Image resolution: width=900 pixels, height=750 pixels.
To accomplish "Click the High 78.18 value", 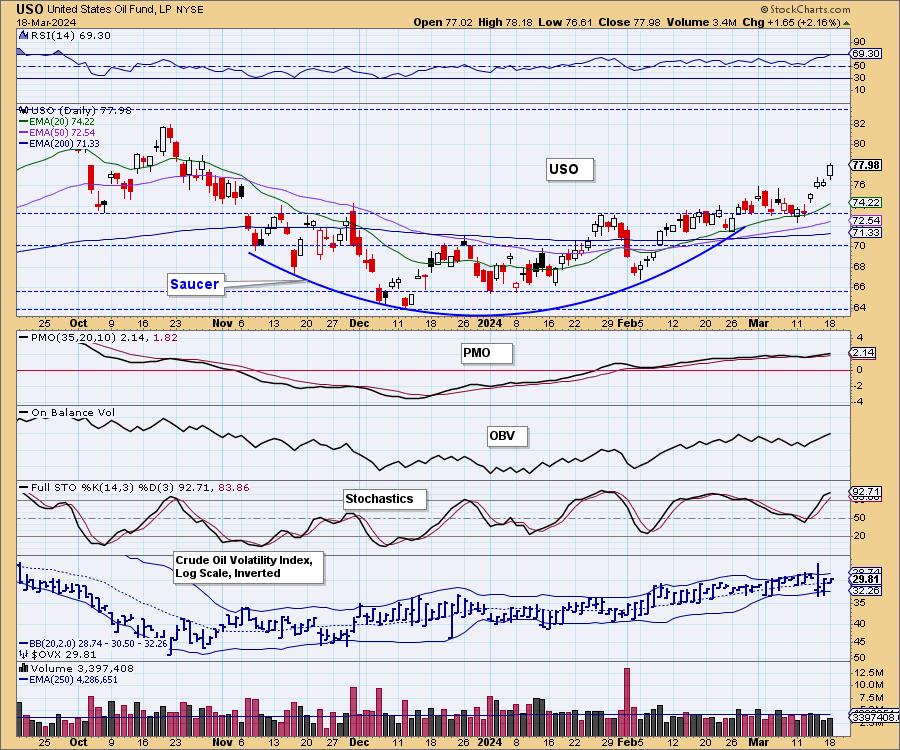I will pos(505,22).
